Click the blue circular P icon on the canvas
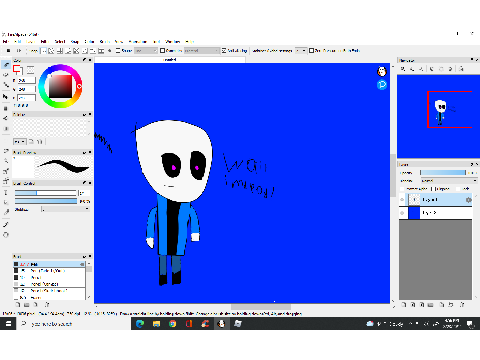This screenshot has height=360, width=480. coord(382,85)
